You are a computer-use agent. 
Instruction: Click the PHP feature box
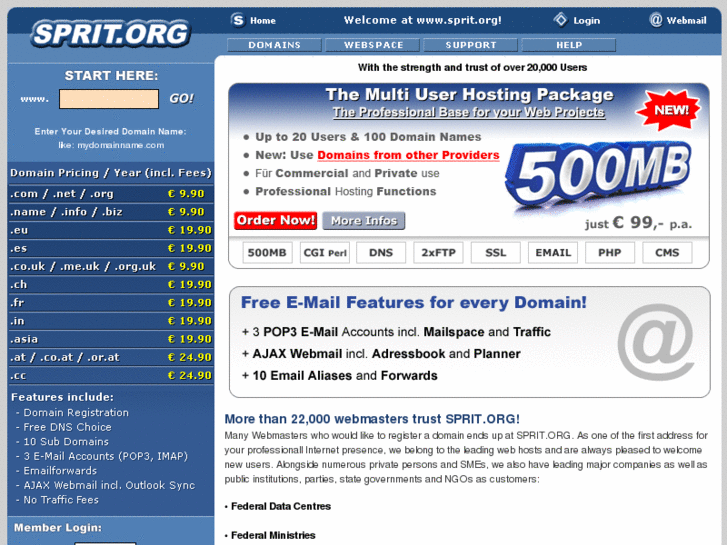[610, 253]
